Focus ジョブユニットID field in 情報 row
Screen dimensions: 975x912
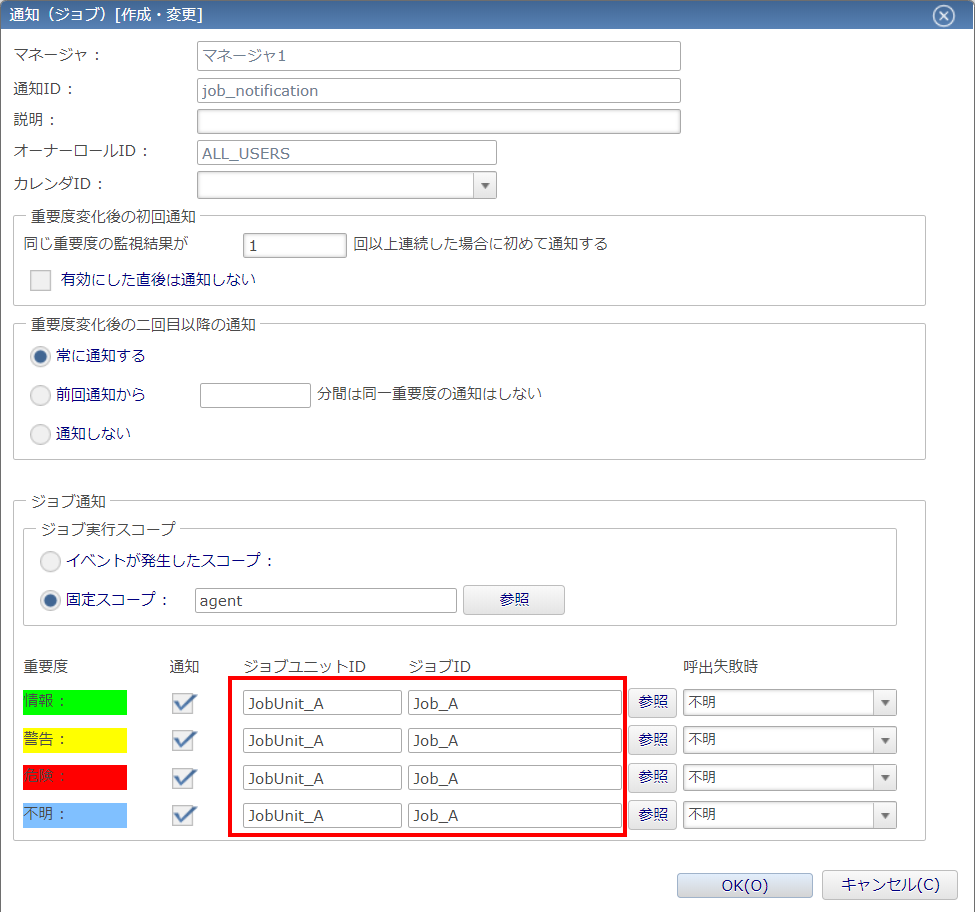pyautogui.click(x=322, y=703)
